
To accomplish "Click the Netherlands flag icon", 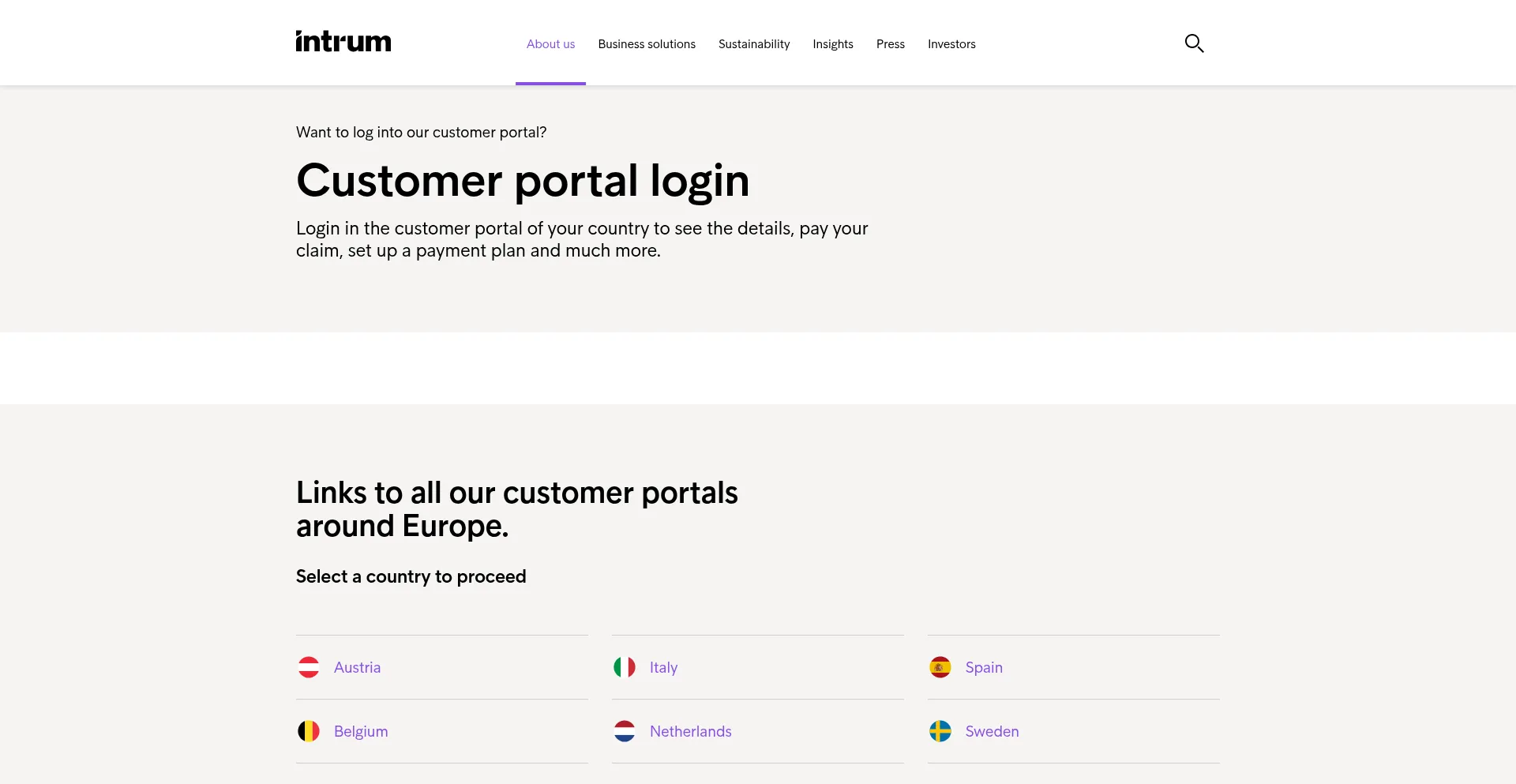I will point(625,731).
